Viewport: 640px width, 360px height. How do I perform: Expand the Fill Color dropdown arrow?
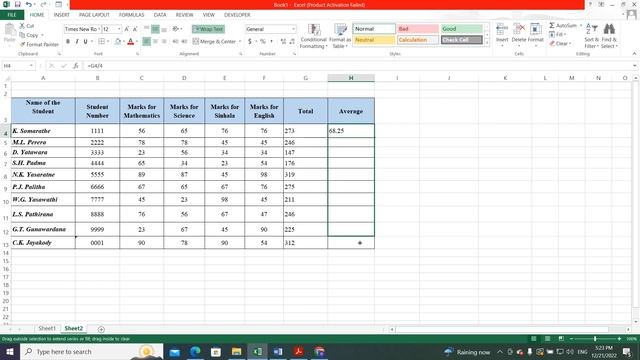pyautogui.click(x=123, y=41)
